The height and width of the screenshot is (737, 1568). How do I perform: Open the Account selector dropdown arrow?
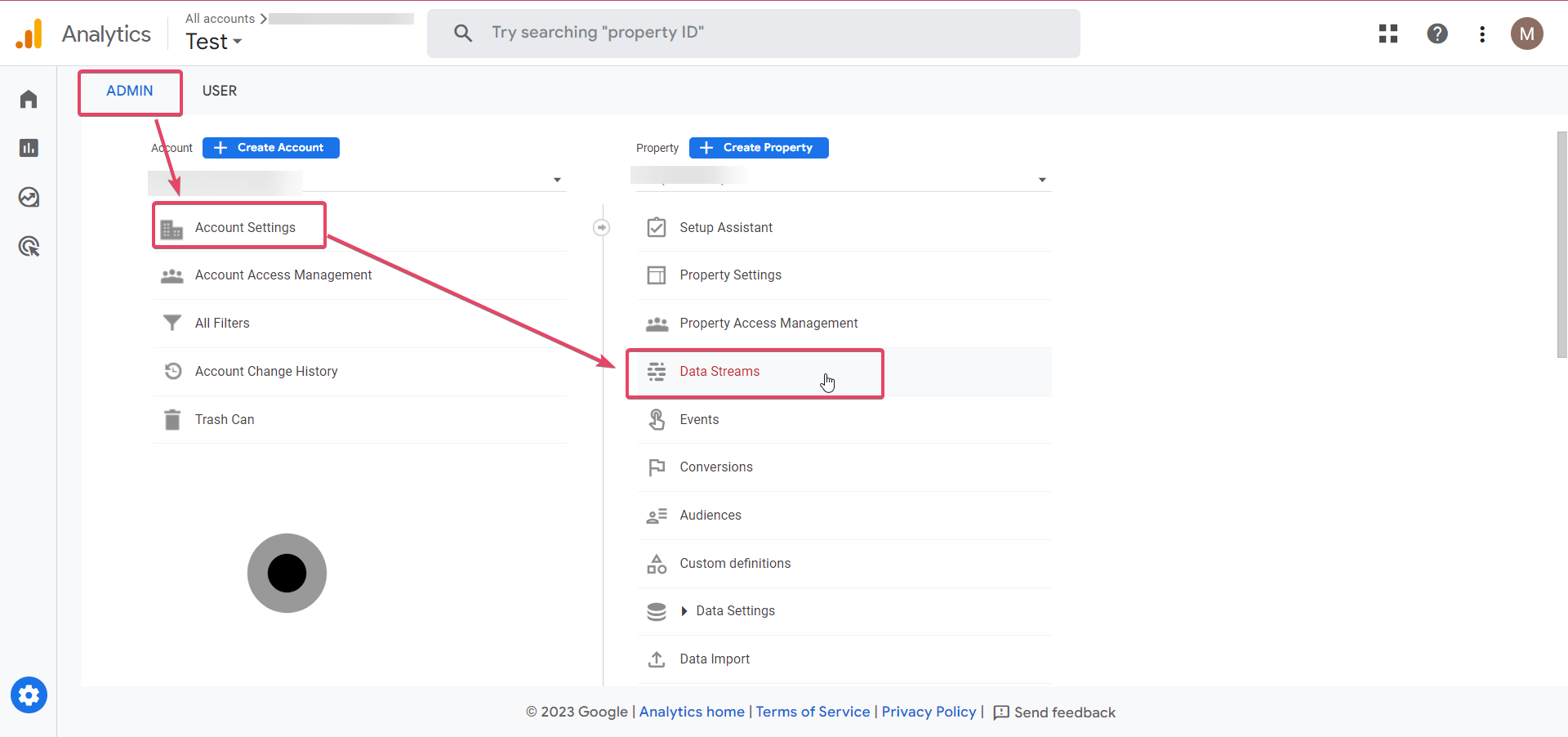coord(557,180)
